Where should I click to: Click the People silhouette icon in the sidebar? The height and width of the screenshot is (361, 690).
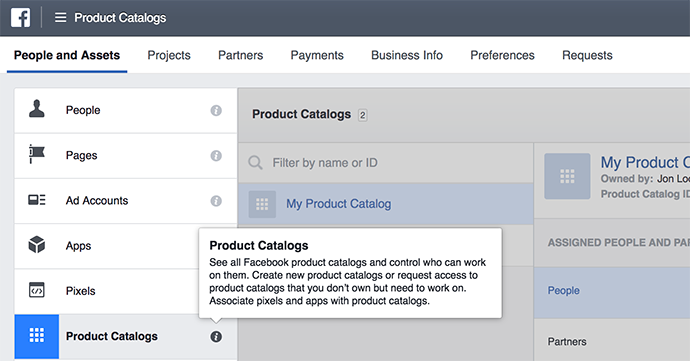click(x=37, y=109)
